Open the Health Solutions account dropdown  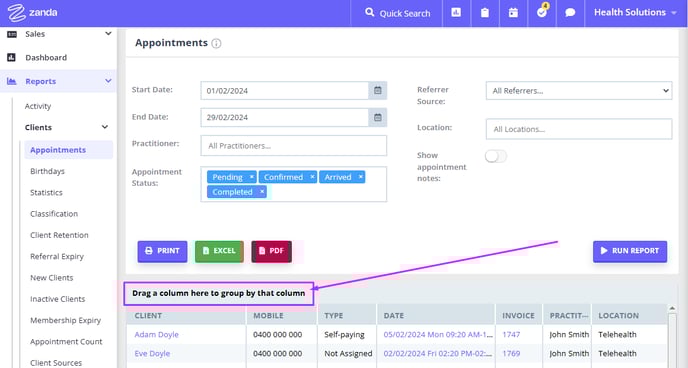pos(635,13)
